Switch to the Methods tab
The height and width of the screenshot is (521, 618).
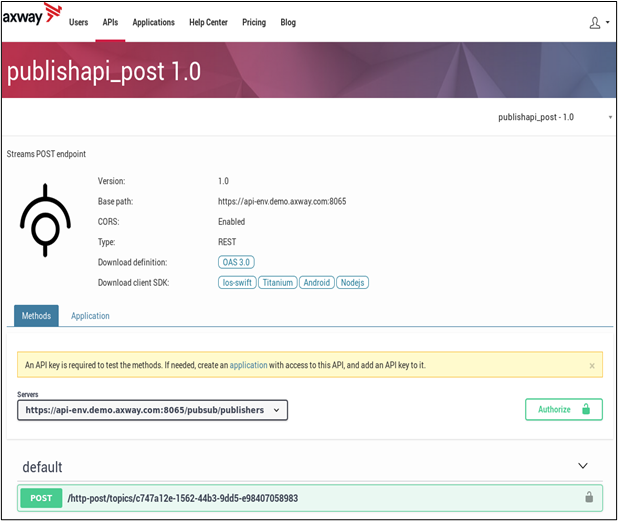(36, 316)
